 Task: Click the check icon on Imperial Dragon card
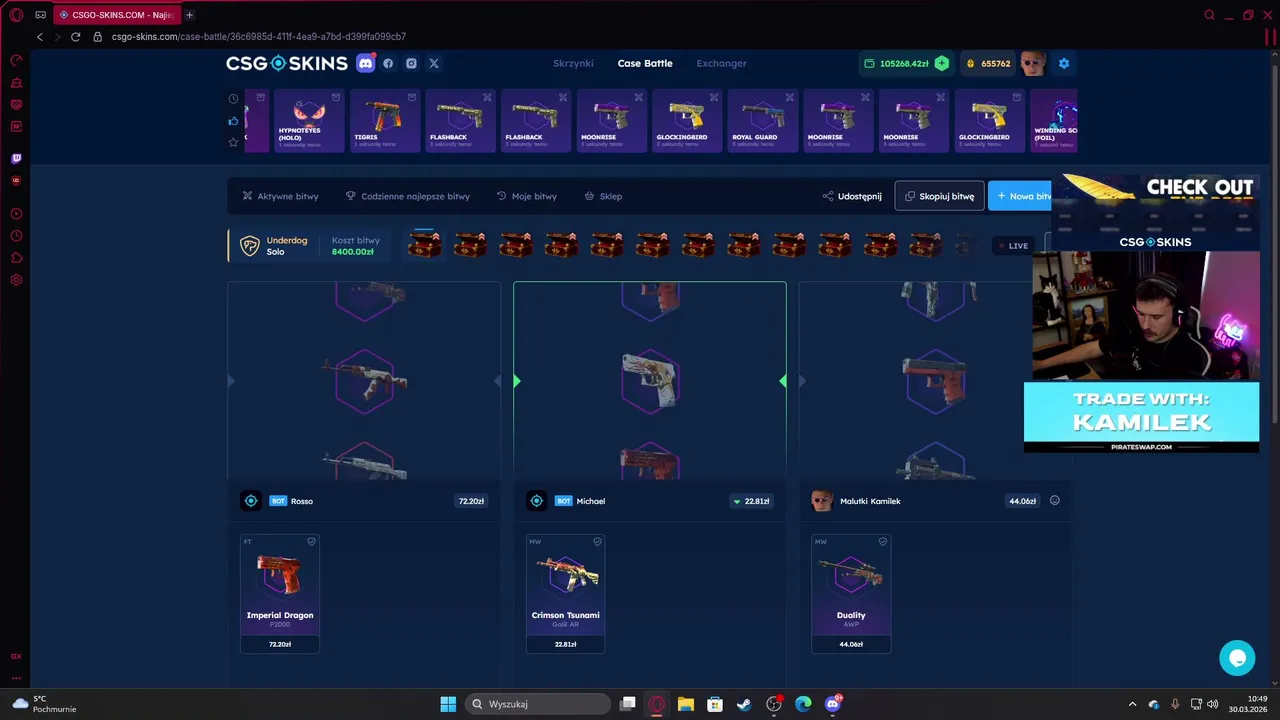click(311, 542)
